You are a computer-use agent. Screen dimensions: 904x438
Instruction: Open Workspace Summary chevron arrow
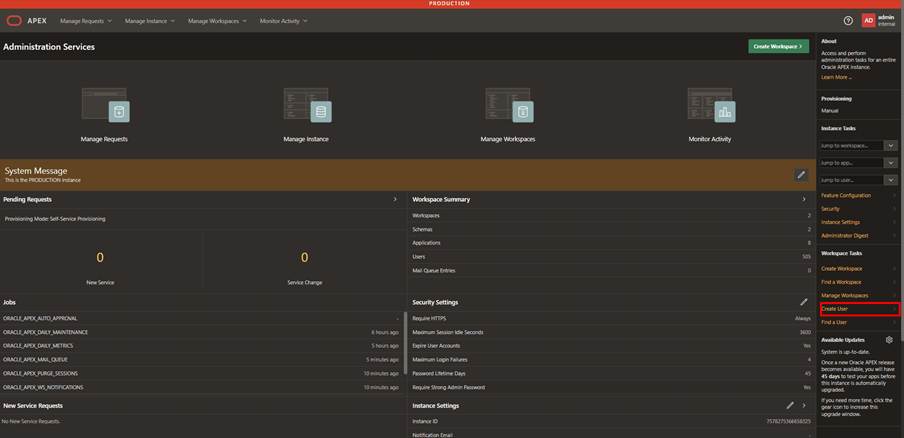tap(804, 199)
